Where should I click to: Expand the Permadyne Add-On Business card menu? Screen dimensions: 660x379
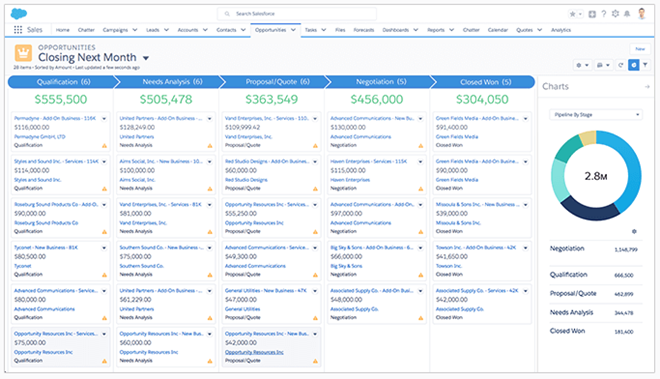click(104, 119)
